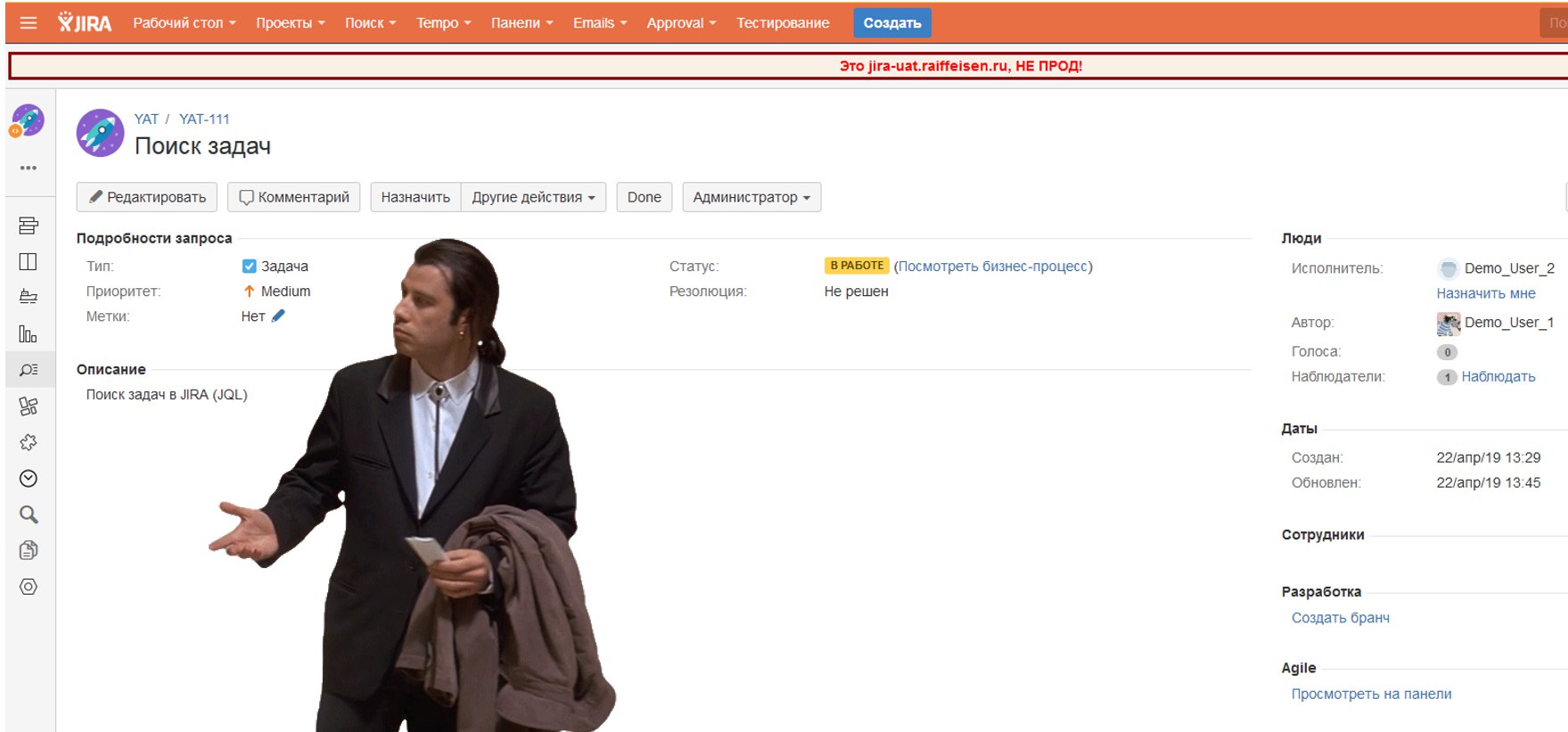Open the Emails dropdown menu

[600, 23]
